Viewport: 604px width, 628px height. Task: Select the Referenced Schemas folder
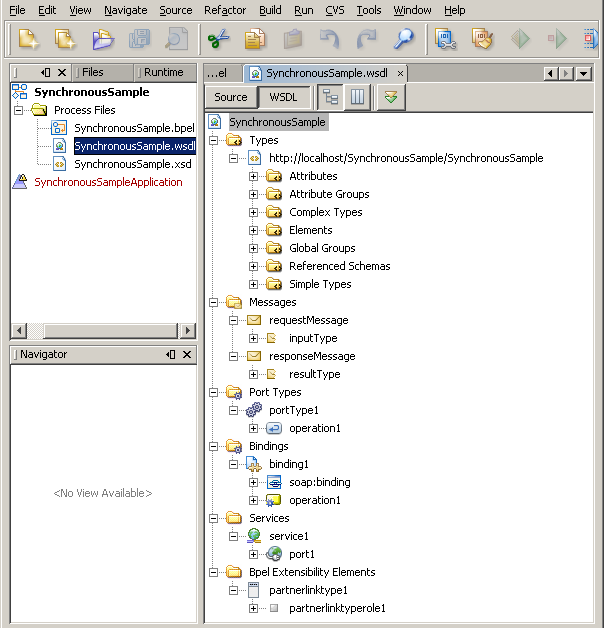(x=340, y=266)
